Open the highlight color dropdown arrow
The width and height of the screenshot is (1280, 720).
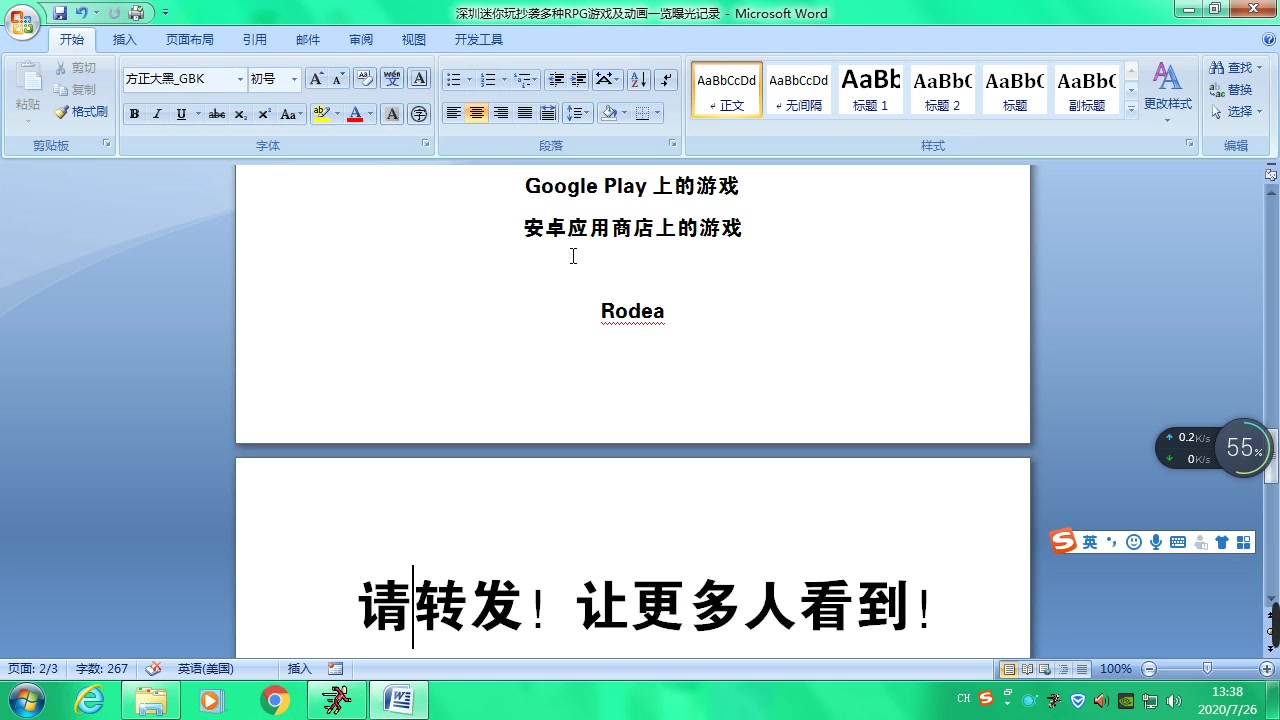point(337,114)
